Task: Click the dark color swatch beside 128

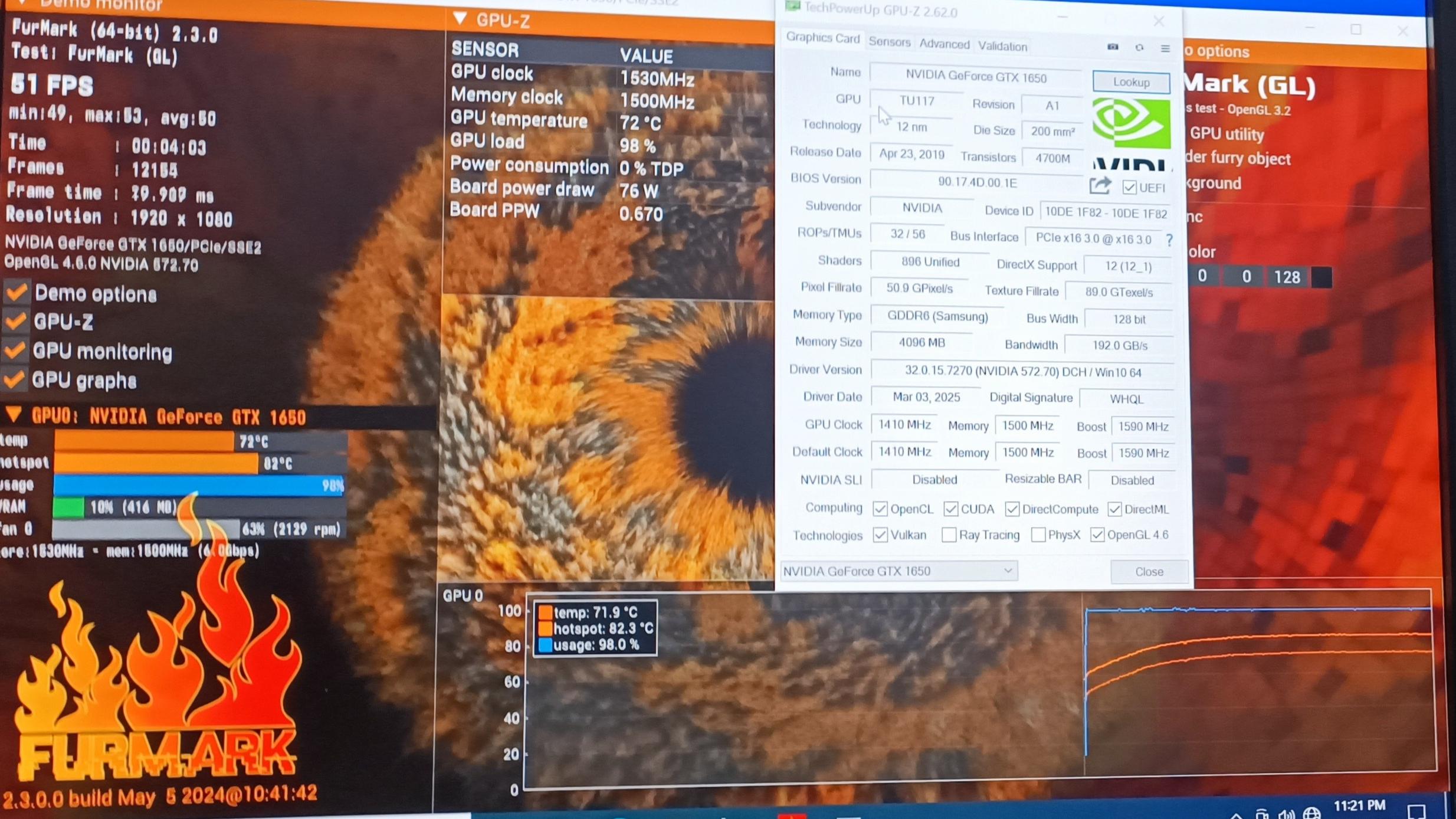Action: tap(1321, 277)
